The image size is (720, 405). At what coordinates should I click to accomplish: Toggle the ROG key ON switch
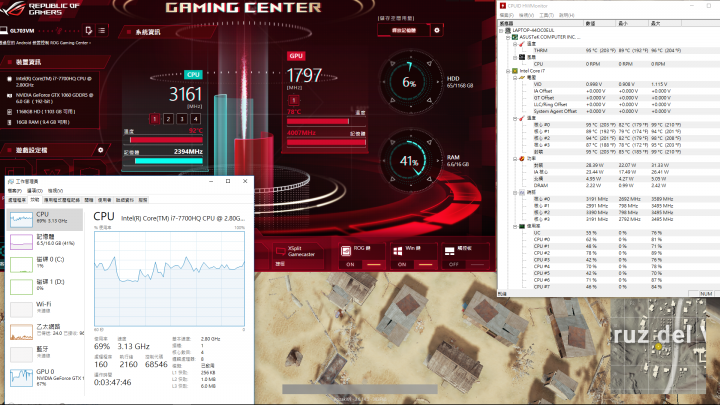pos(362,264)
